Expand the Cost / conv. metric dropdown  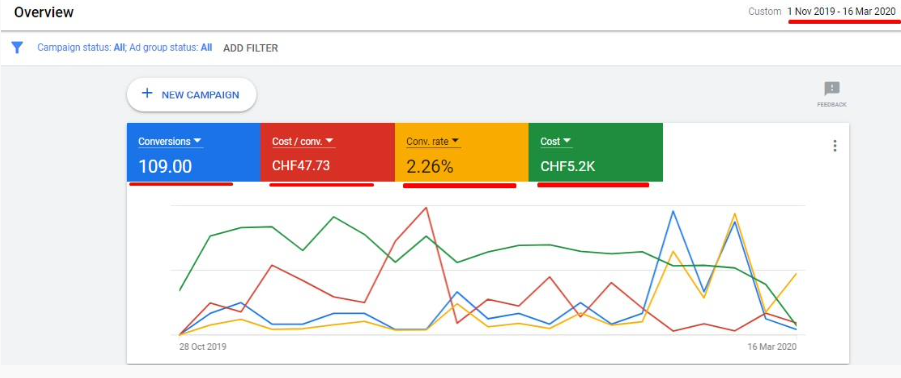(330, 141)
